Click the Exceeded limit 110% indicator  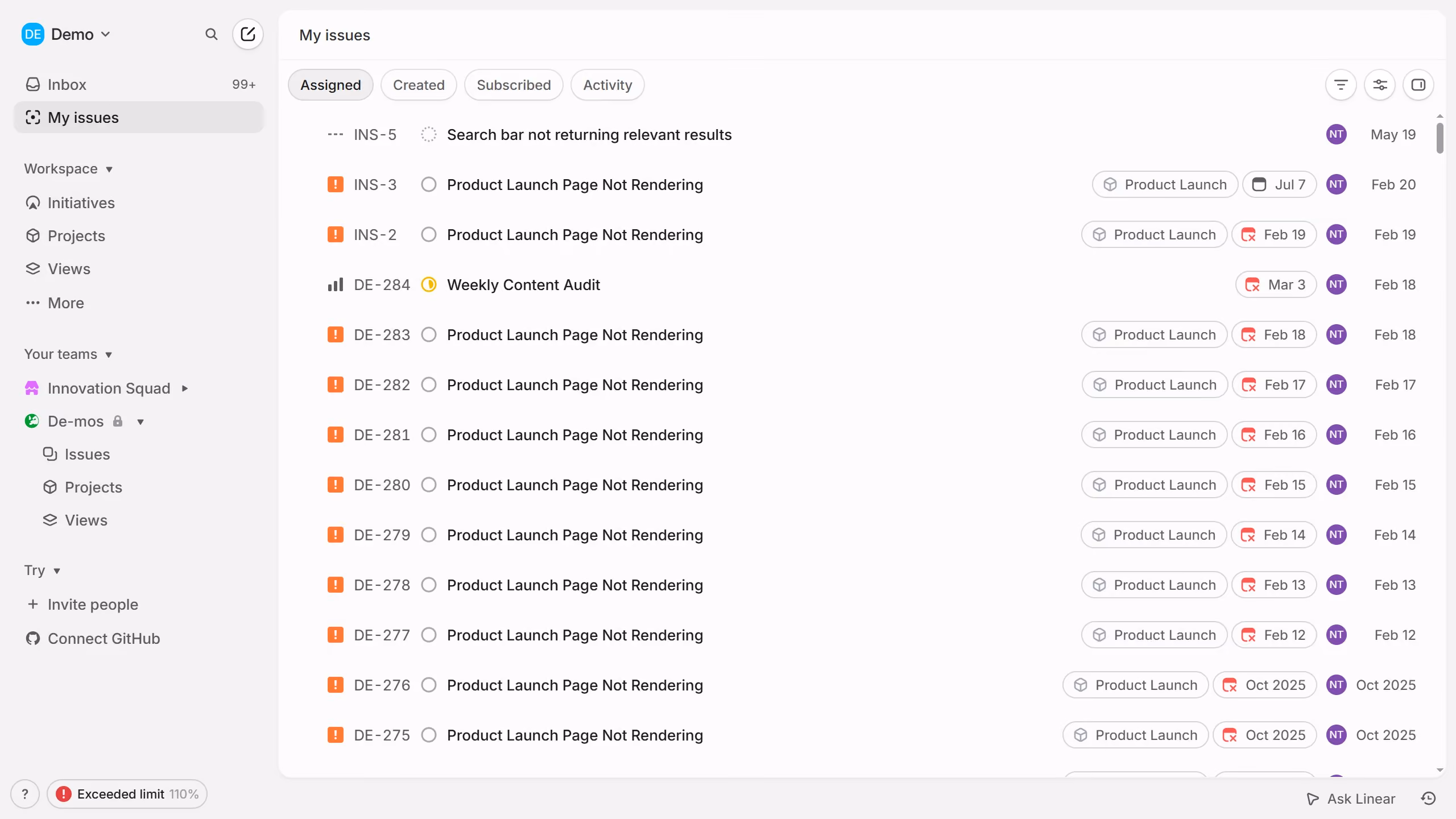point(127,794)
